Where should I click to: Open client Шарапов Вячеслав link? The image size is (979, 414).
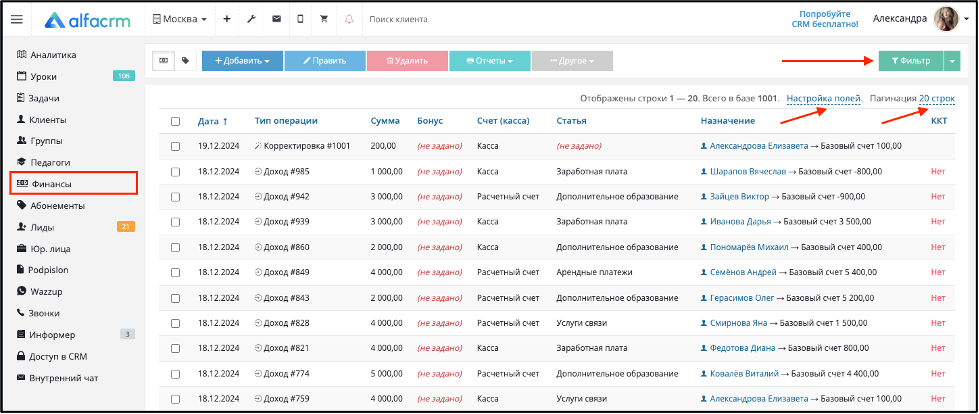click(x=739, y=172)
